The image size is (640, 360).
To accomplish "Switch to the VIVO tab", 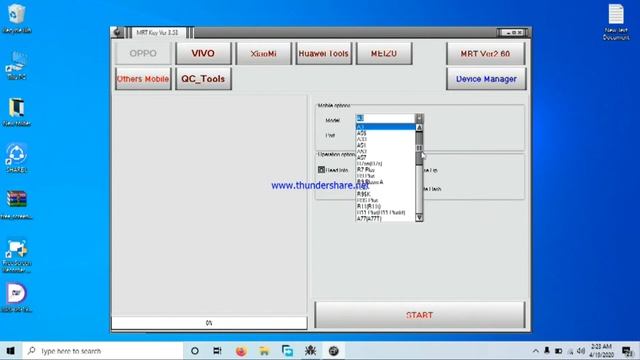I will [x=203, y=53].
